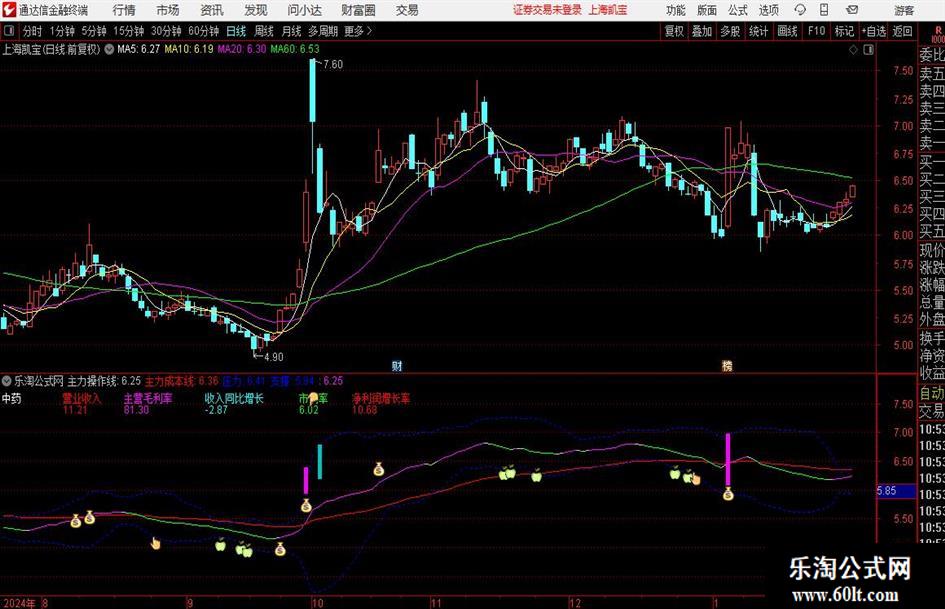Switch to 60分钟 period
945x609 pixels.
click(203, 31)
